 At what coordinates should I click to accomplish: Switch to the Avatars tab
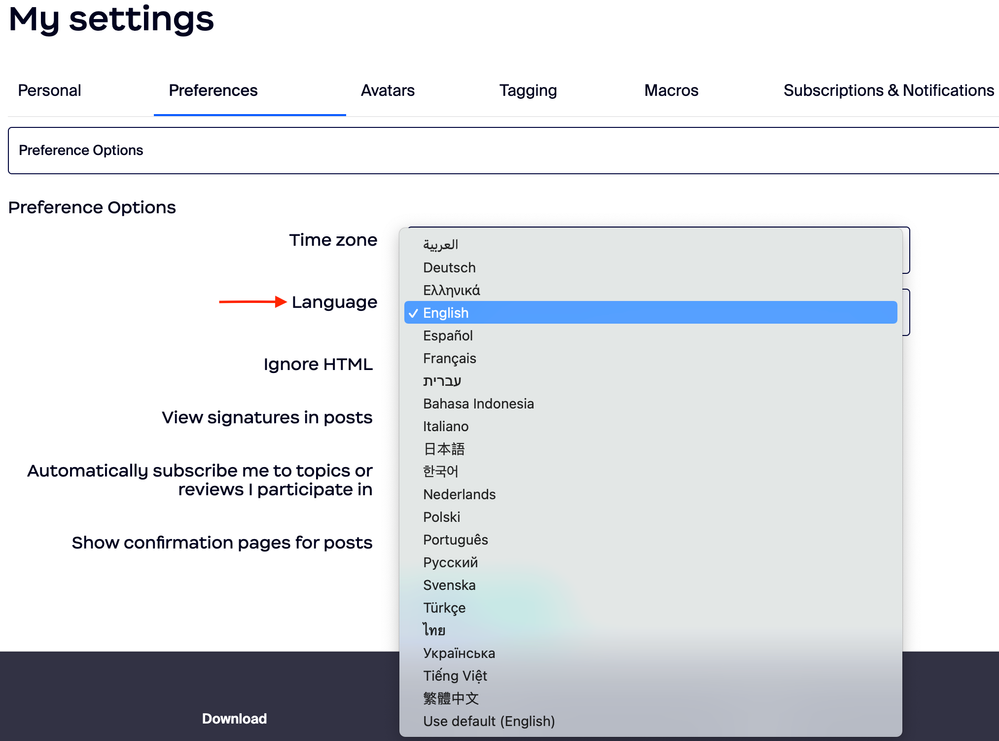click(x=388, y=91)
